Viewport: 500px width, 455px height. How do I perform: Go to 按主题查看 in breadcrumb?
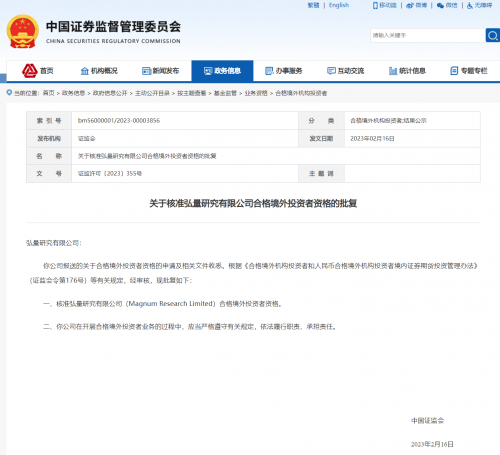coord(192,93)
